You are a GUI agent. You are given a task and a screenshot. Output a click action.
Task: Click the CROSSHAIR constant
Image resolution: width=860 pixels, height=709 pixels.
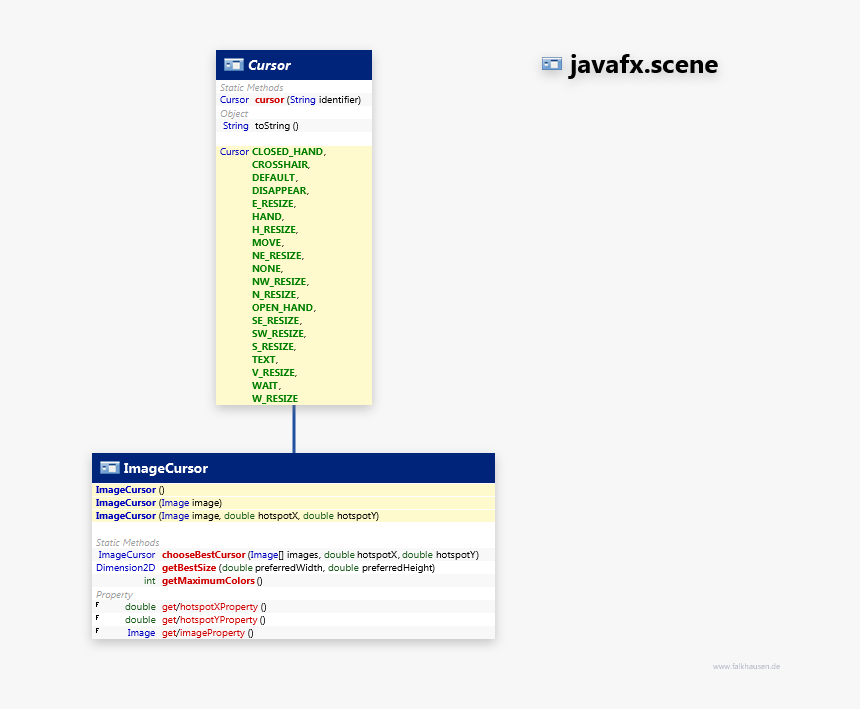click(x=281, y=165)
